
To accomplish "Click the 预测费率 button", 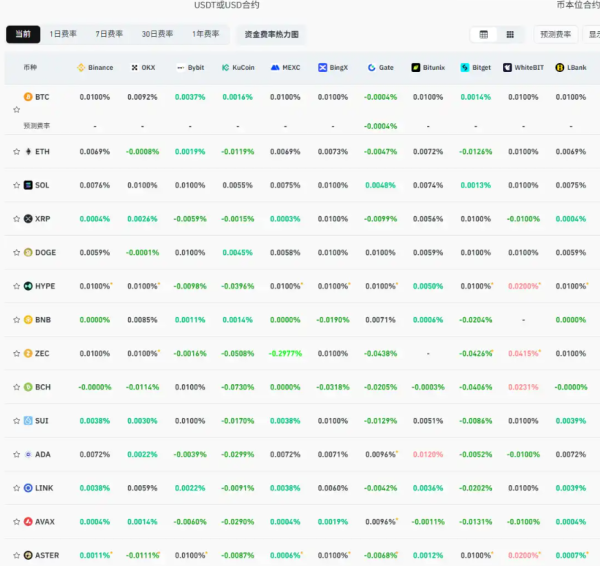I will pyautogui.click(x=555, y=34).
